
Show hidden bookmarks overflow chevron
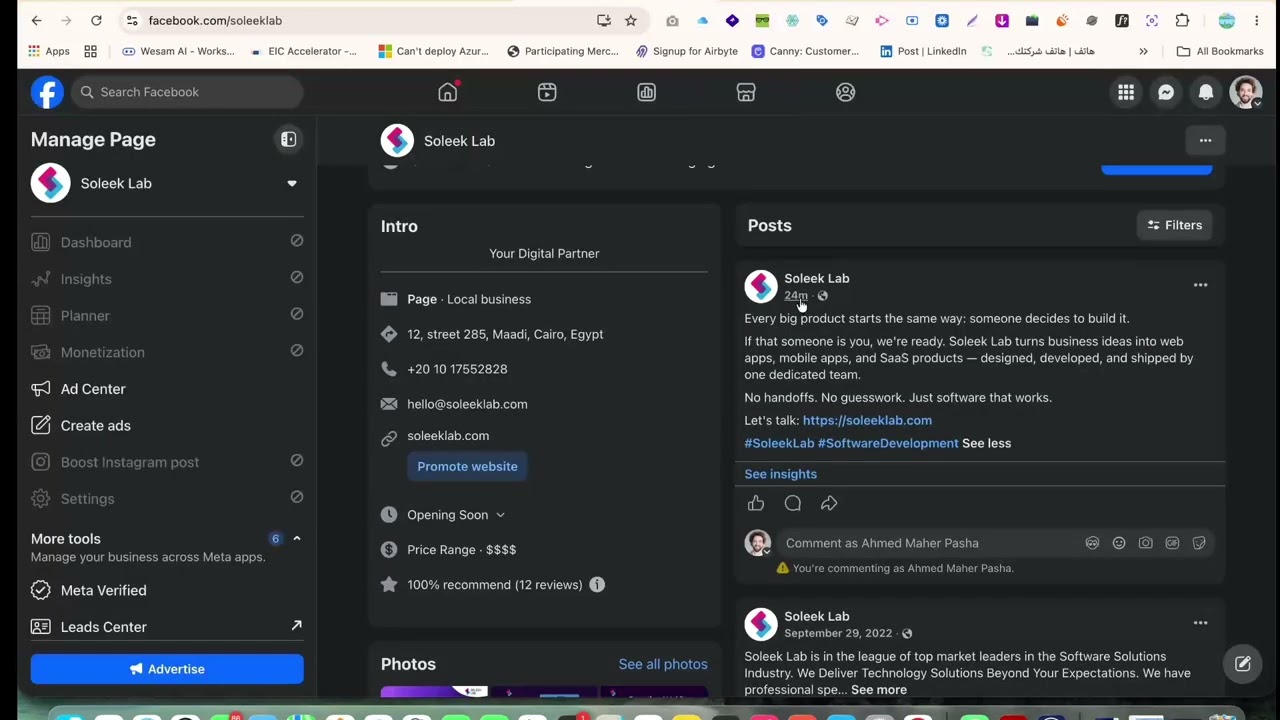click(1143, 51)
